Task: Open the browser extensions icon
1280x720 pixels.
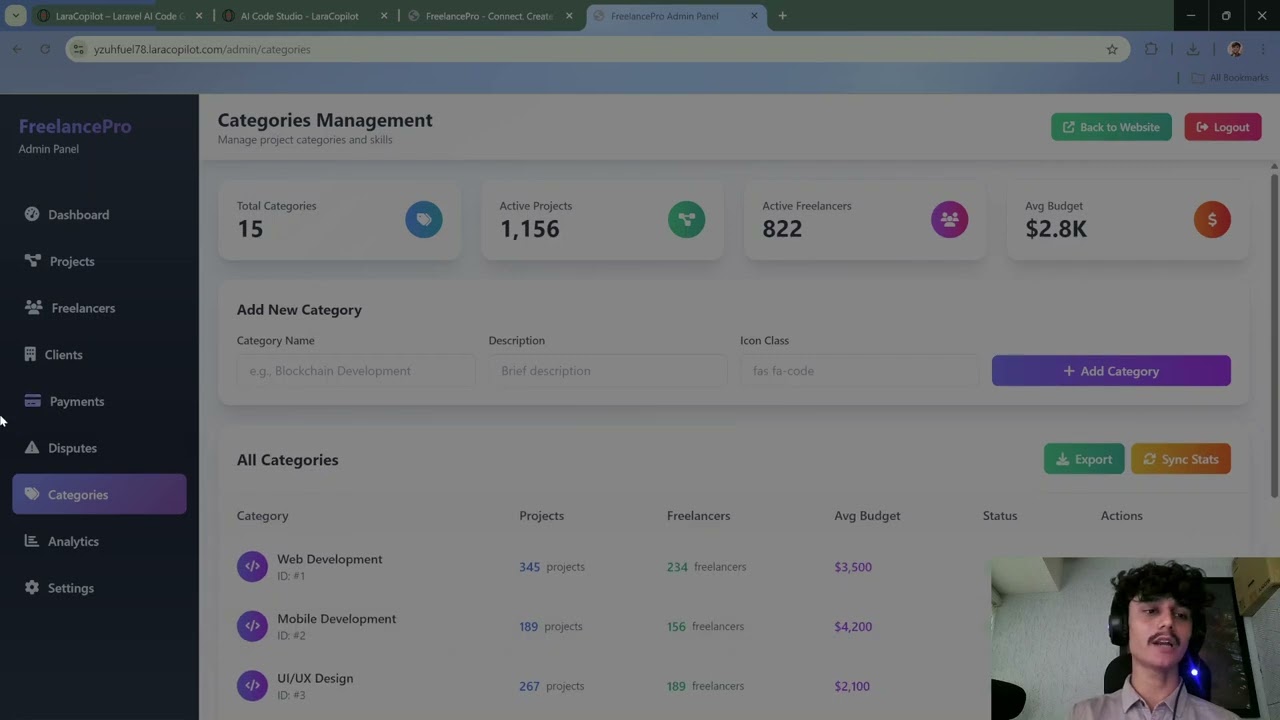Action: point(1151,49)
